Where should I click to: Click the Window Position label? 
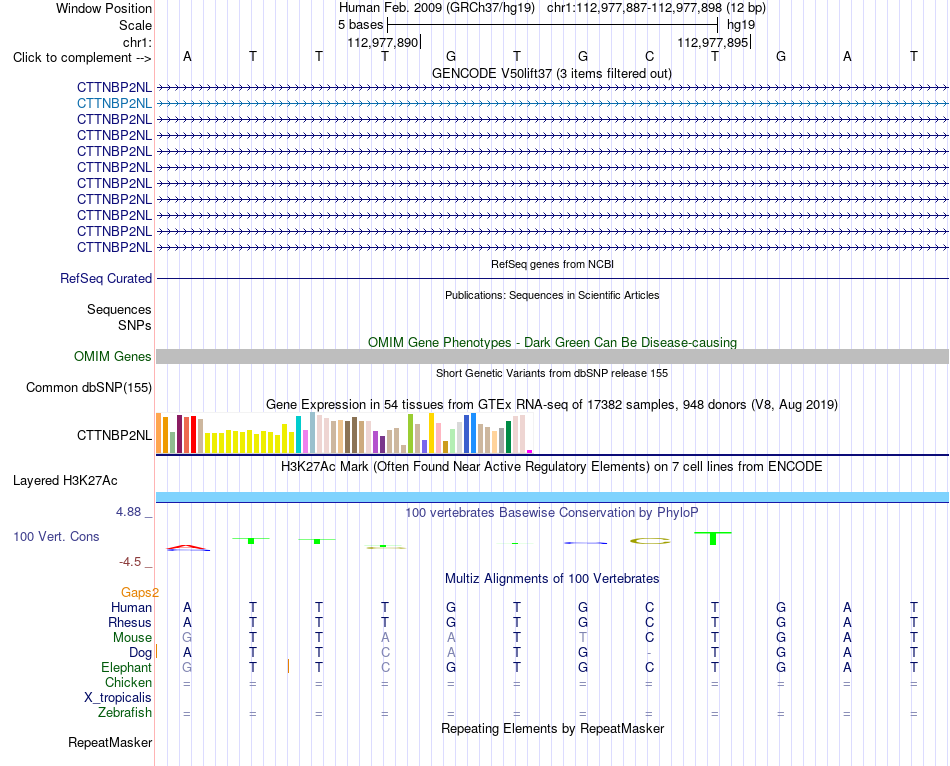click(104, 8)
